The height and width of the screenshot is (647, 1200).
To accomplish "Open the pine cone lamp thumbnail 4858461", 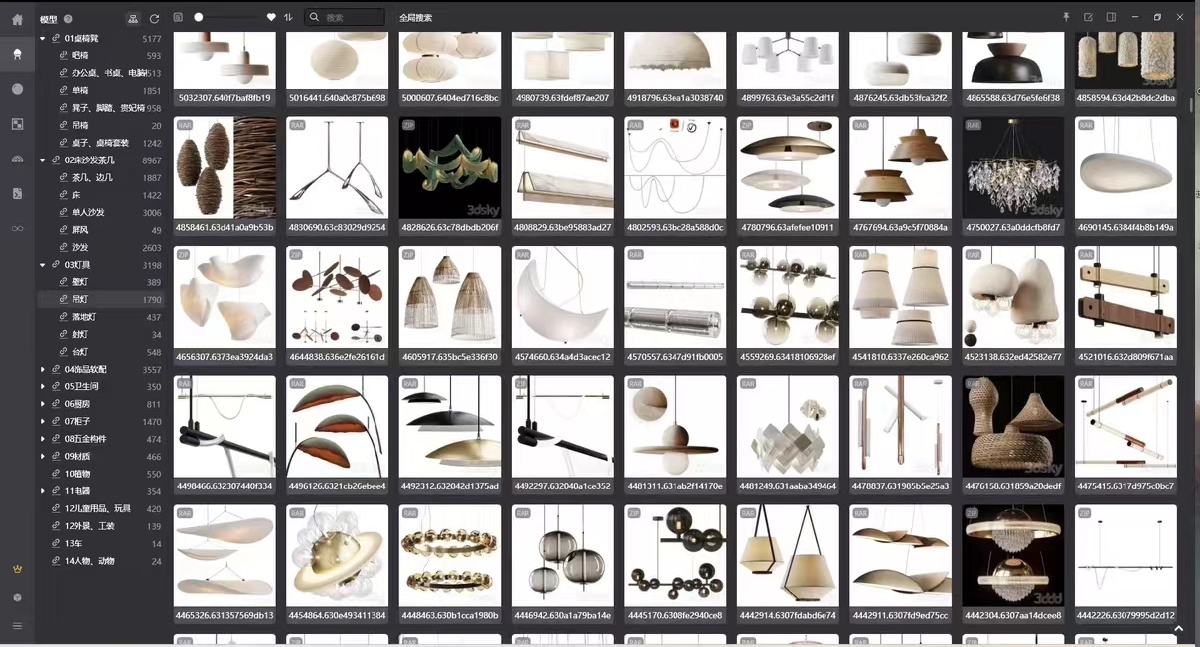I will coord(225,168).
